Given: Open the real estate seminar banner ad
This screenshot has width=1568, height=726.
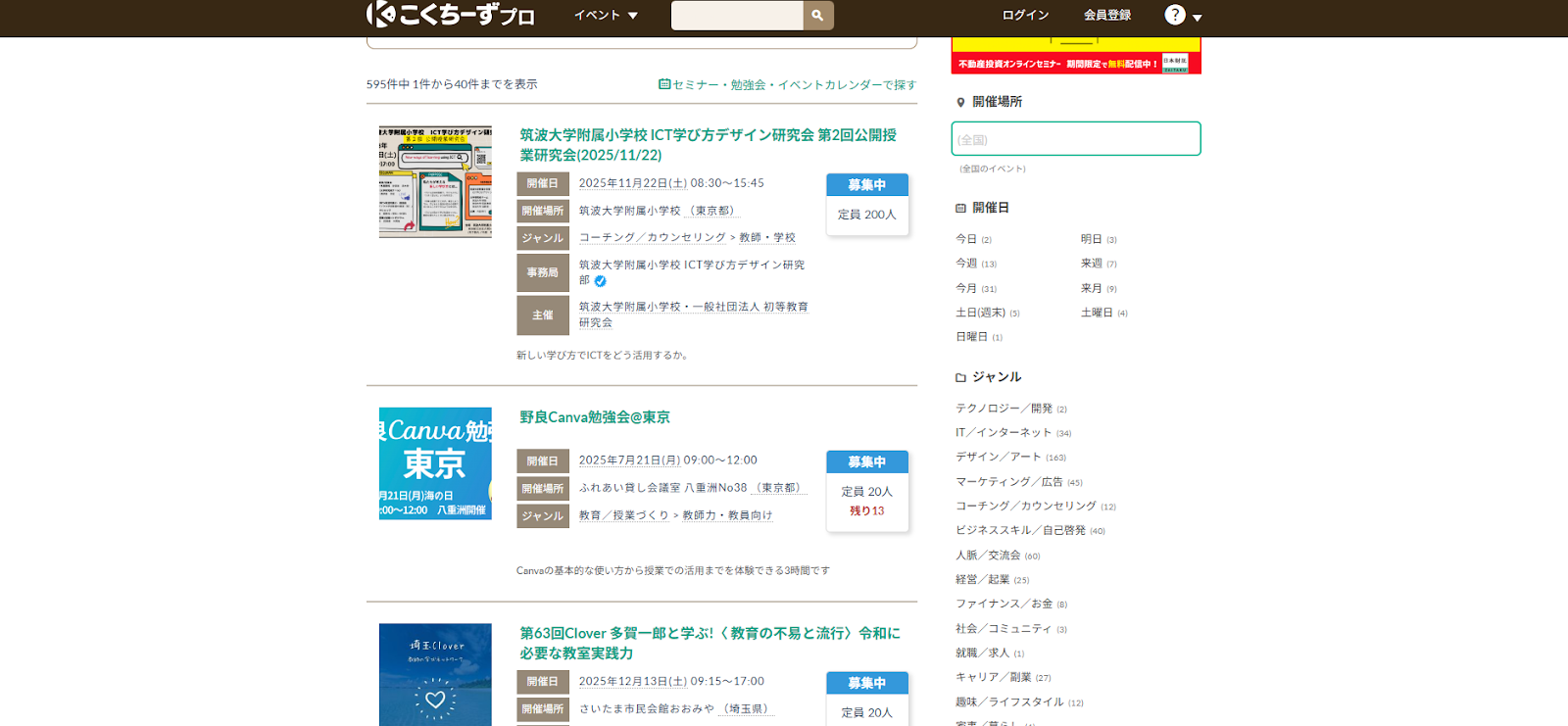Looking at the screenshot, I should click(x=1076, y=55).
